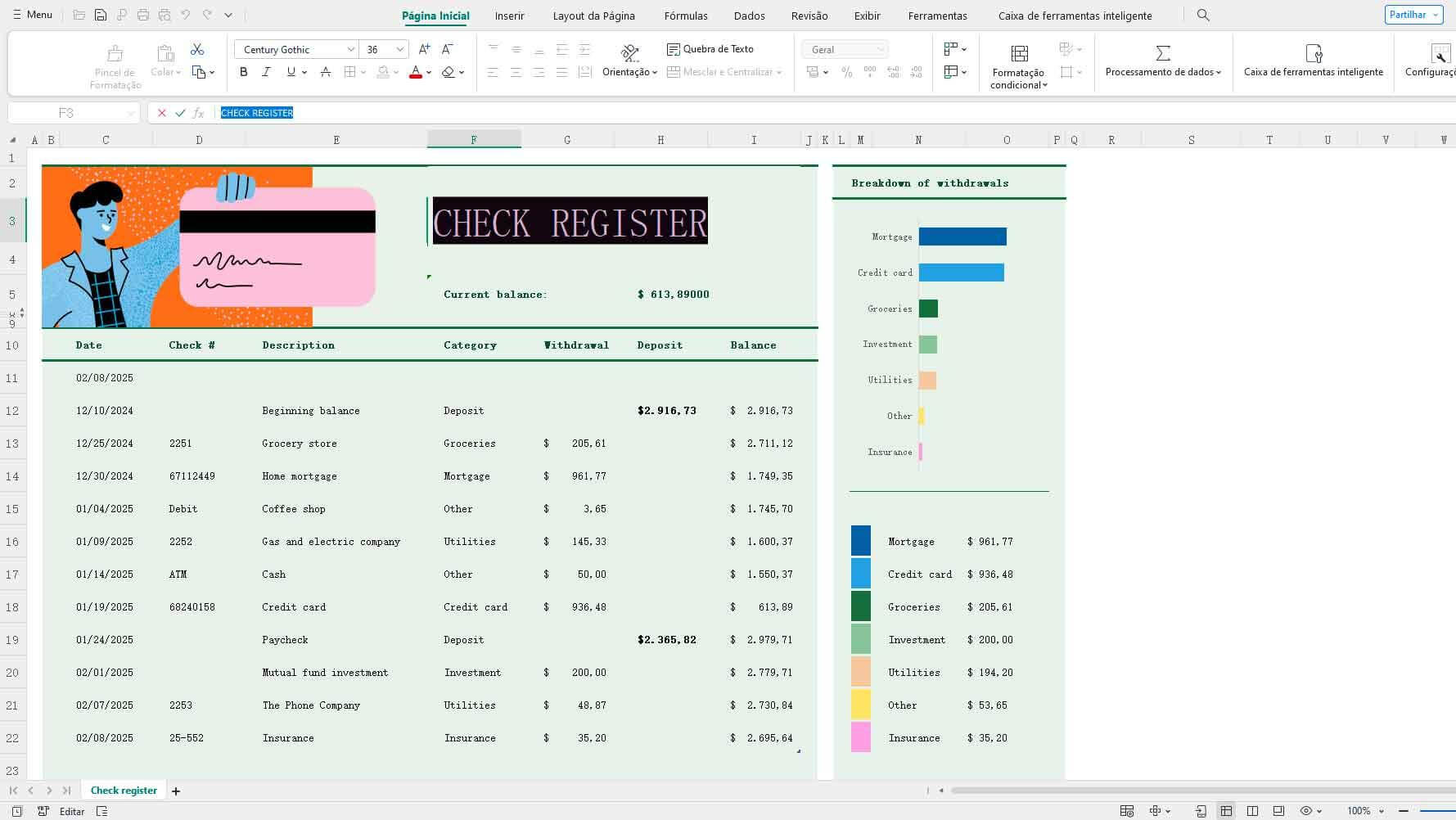Select column H header
Screen dimensions: 1456x820
tap(660, 140)
